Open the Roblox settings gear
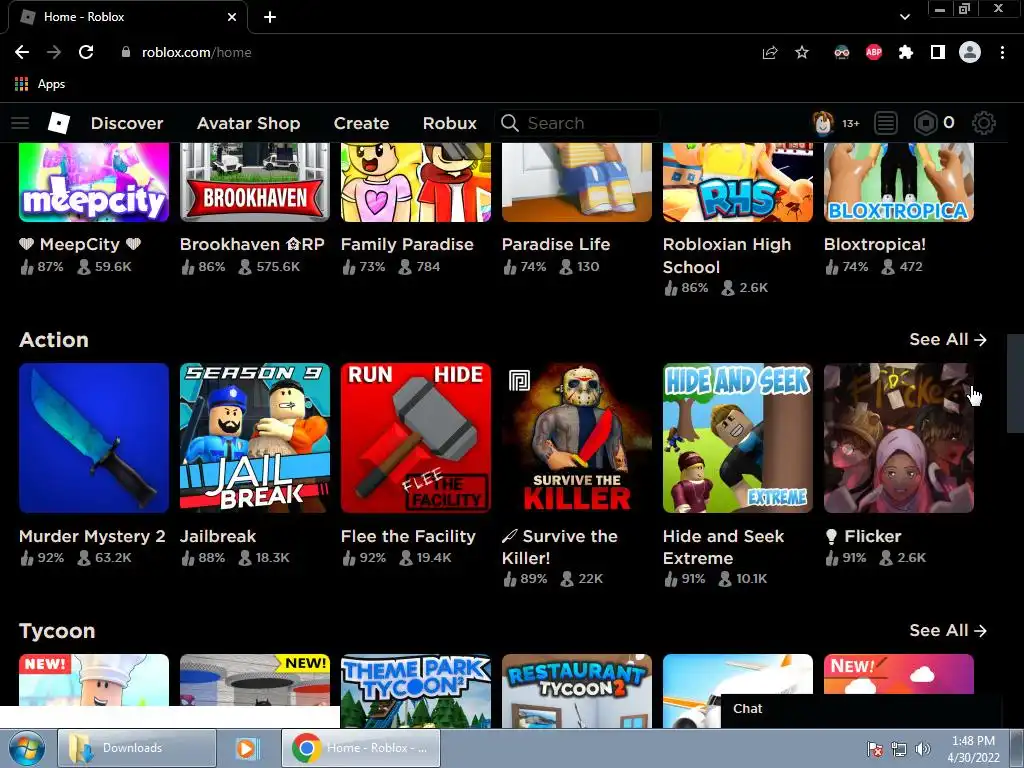 pyautogui.click(x=984, y=123)
